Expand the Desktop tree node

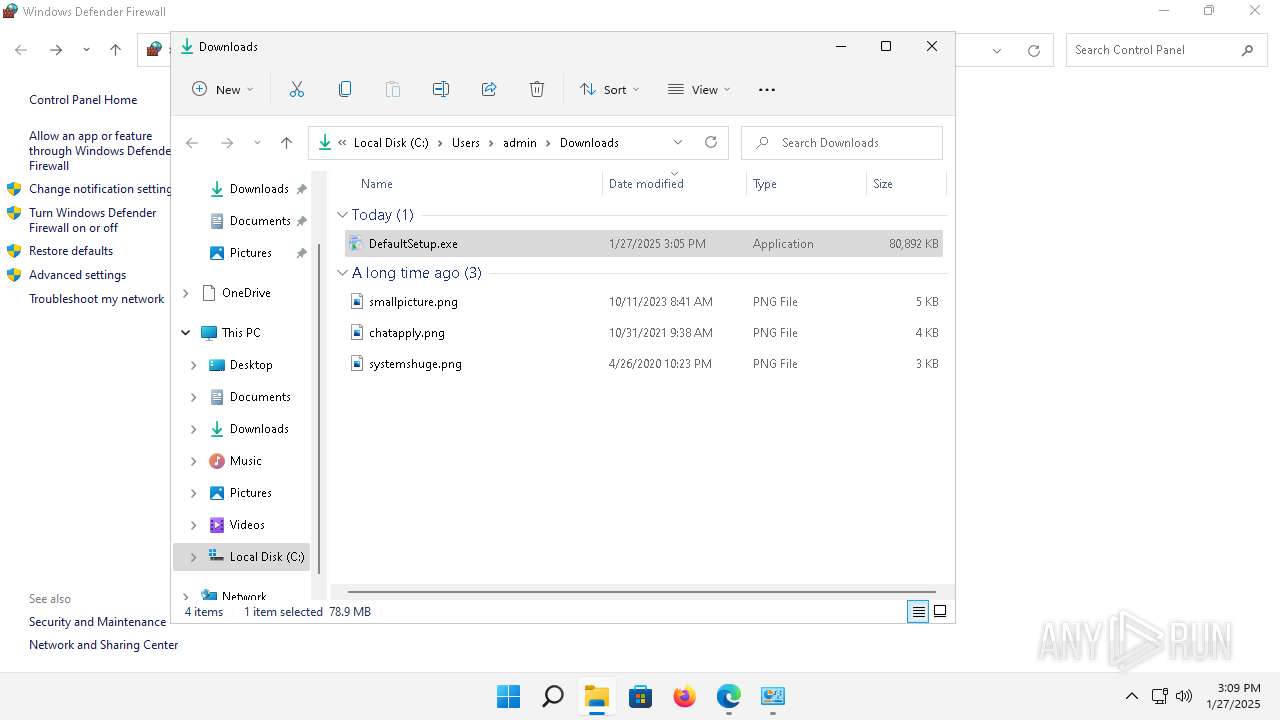(194, 365)
